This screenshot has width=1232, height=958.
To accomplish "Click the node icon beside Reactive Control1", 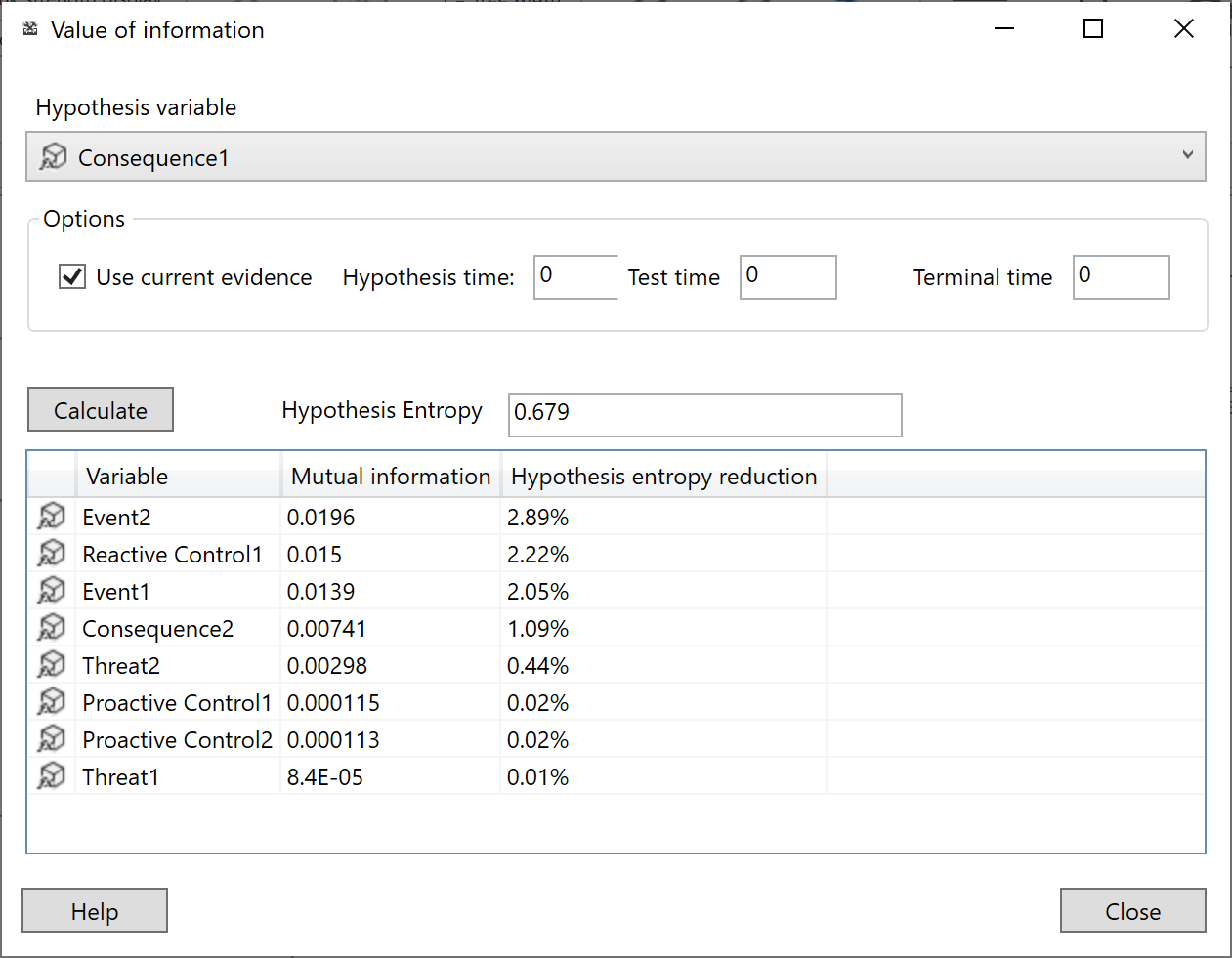I will pos(52,554).
